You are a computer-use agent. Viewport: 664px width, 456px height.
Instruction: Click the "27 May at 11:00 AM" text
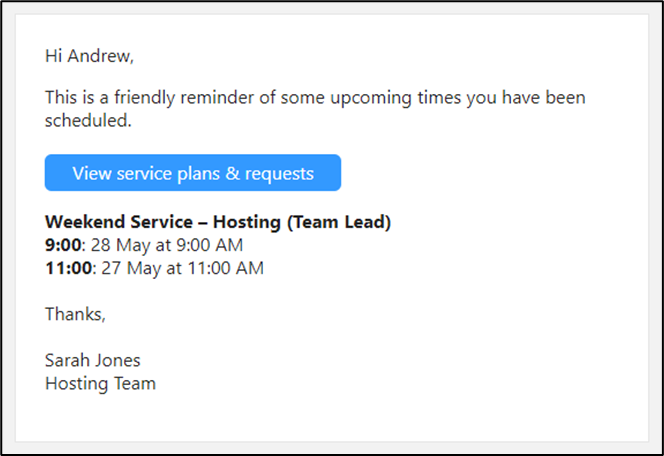click(183, 268)
